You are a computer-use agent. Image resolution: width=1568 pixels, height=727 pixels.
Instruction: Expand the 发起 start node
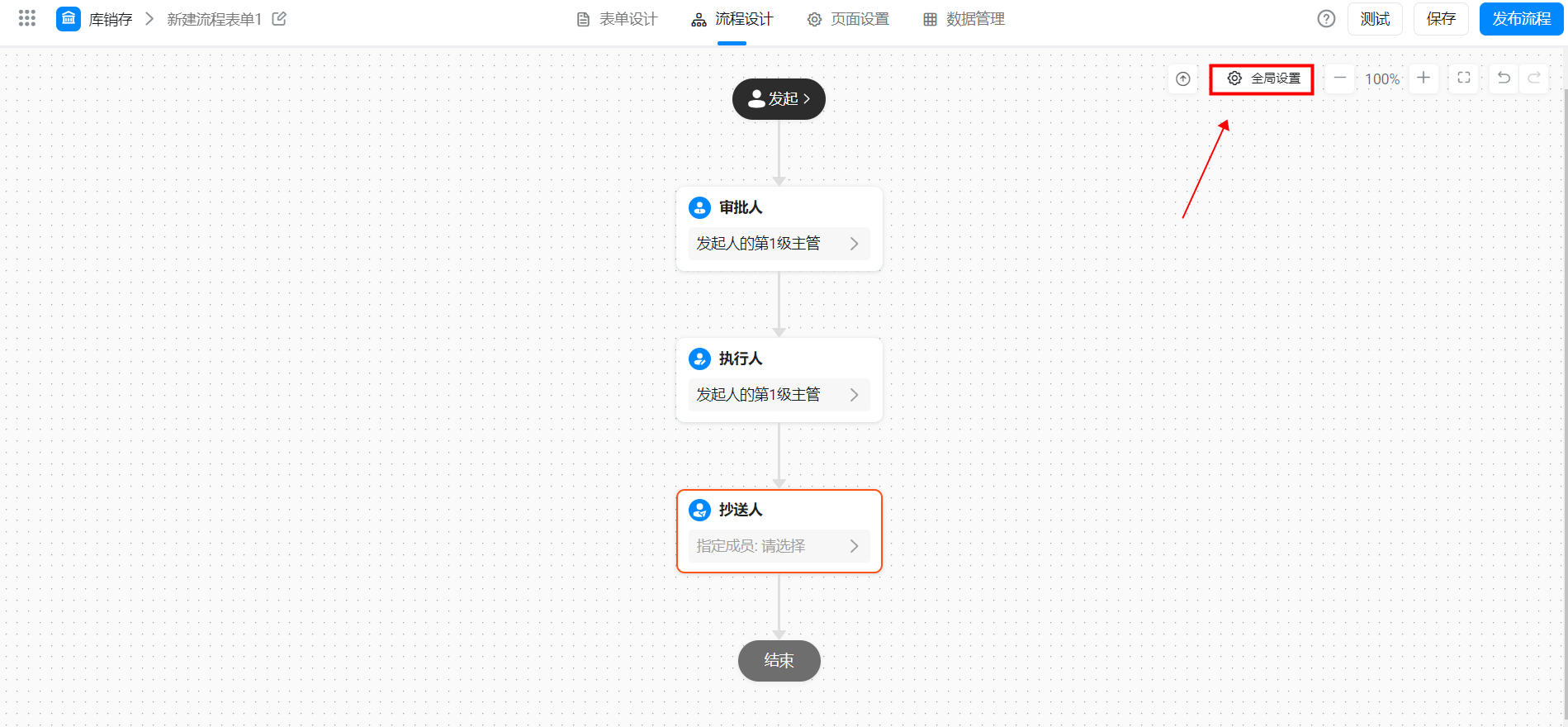(x=779, y=99)
